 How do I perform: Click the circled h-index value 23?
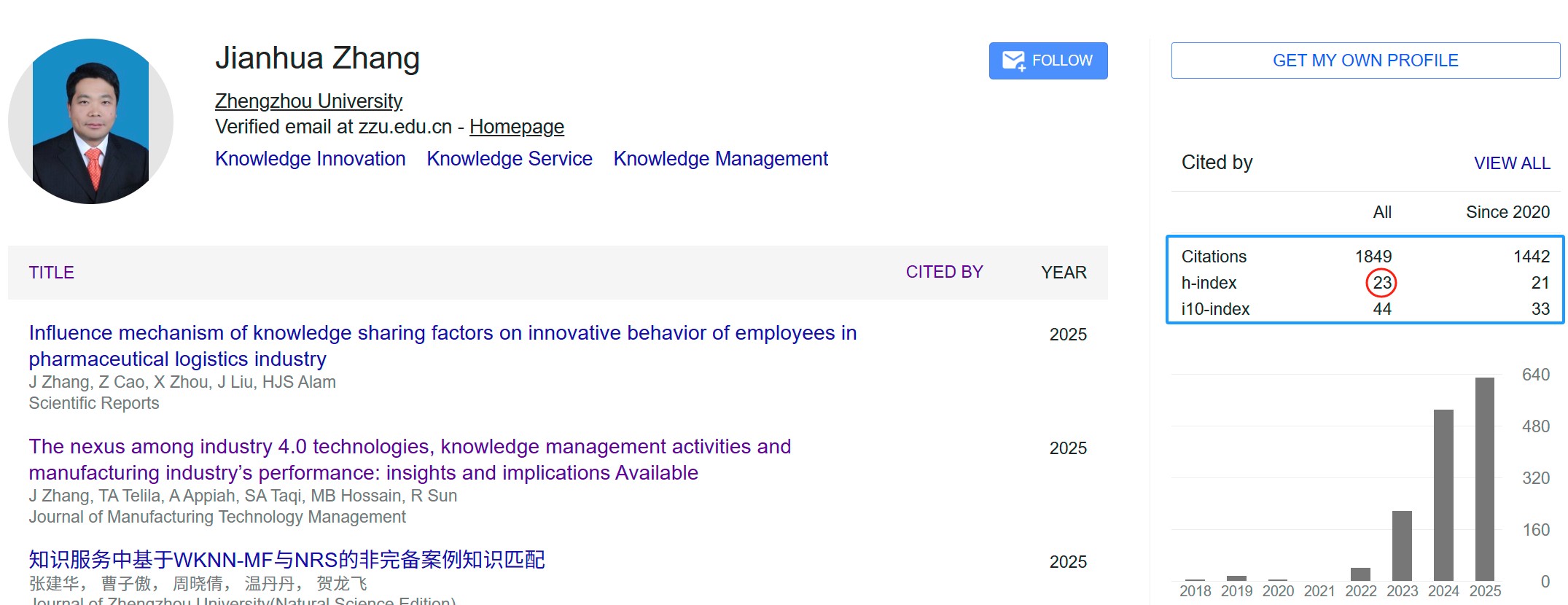[1381, 283]
